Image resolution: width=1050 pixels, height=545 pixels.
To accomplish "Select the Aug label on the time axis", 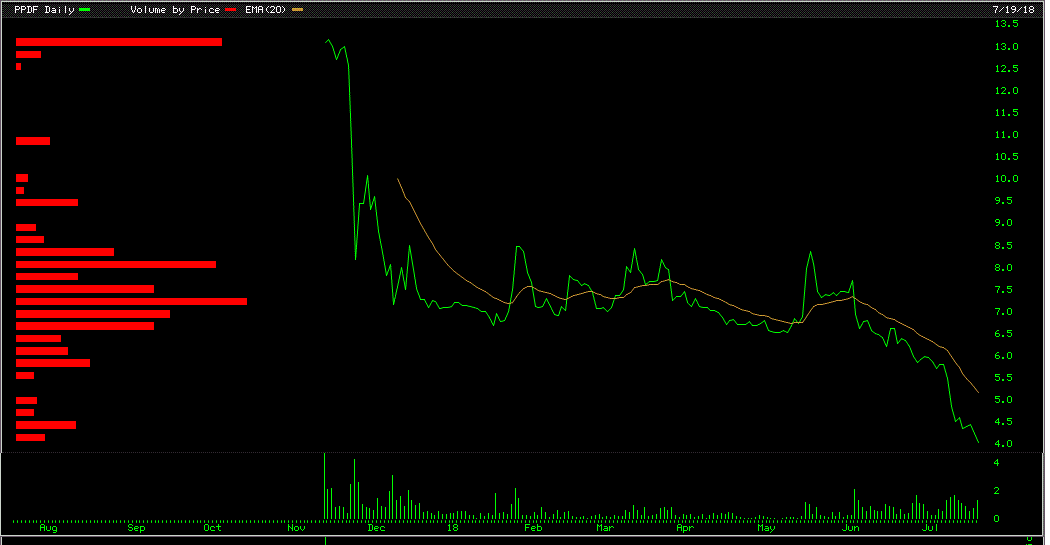I will coord(47,529).
